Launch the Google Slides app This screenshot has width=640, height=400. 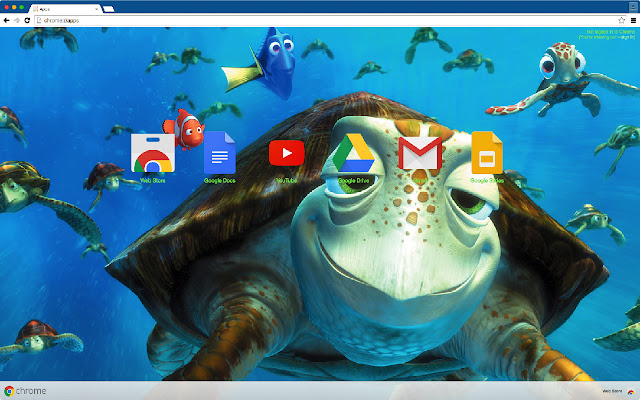pos(487,153)
